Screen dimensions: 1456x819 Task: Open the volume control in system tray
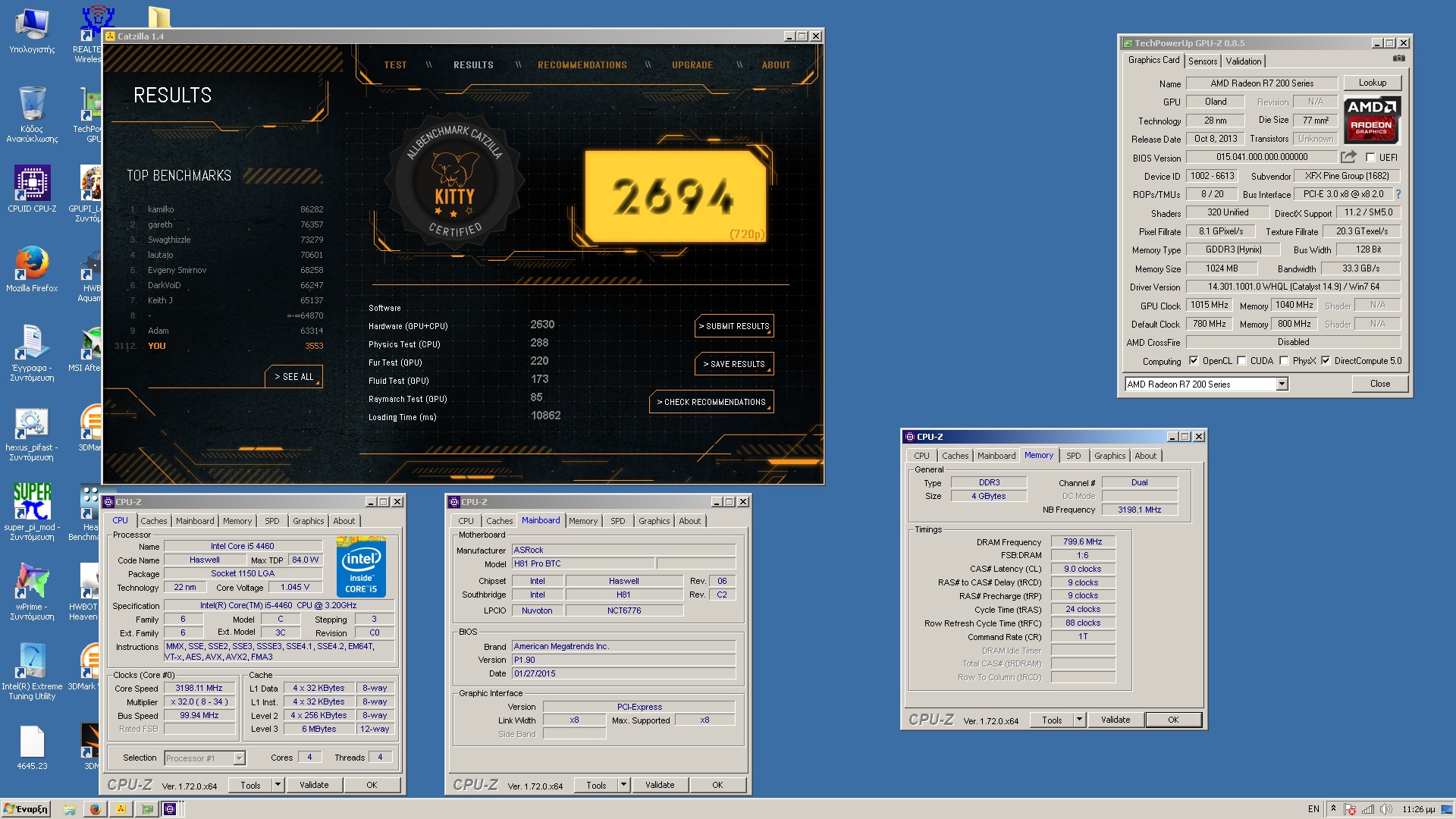click(x=1386, y=809)
